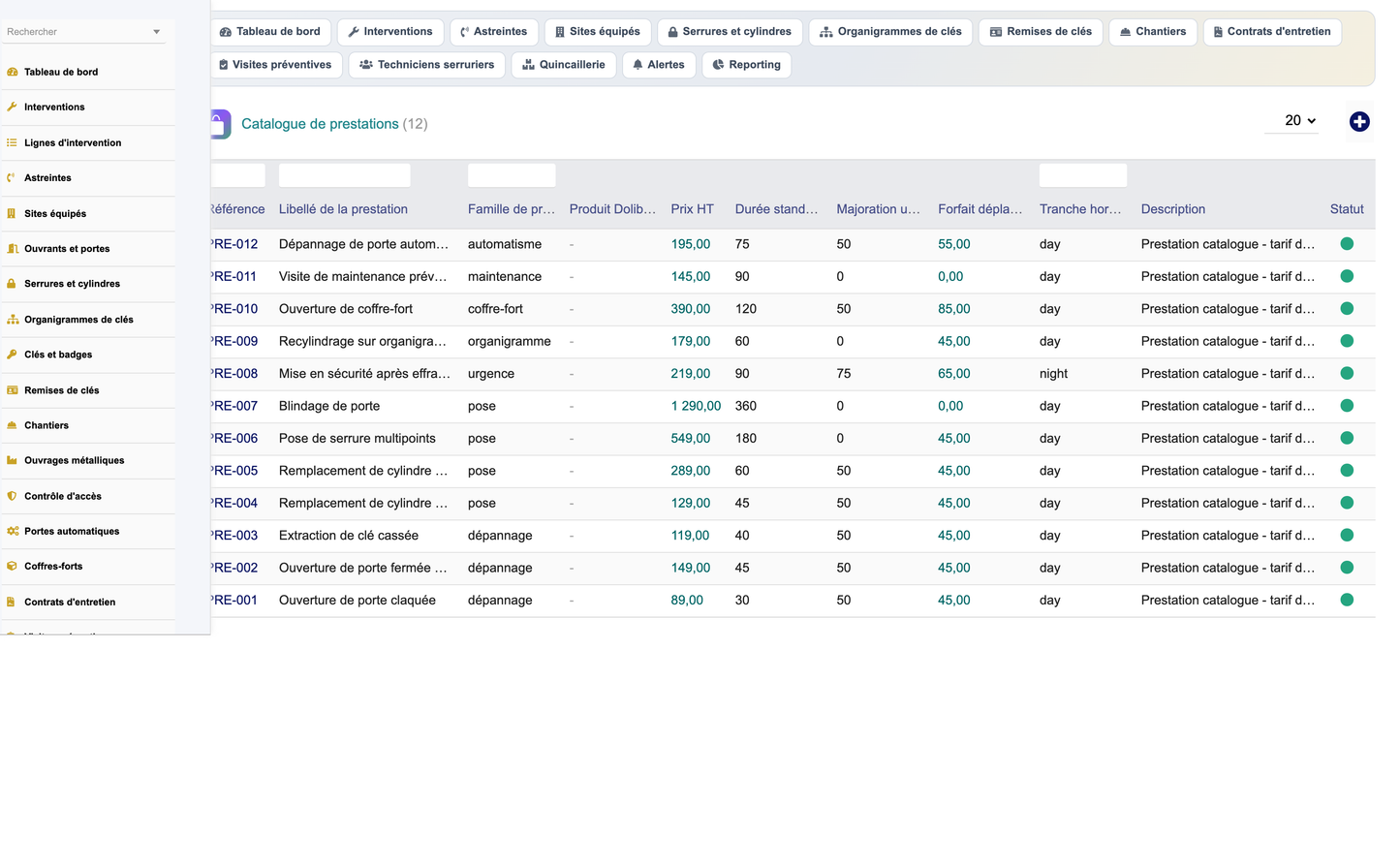1400x866 pixels.
Task: Click the Ouvrages métalliques icon
Action: click(x=12, y=460)
